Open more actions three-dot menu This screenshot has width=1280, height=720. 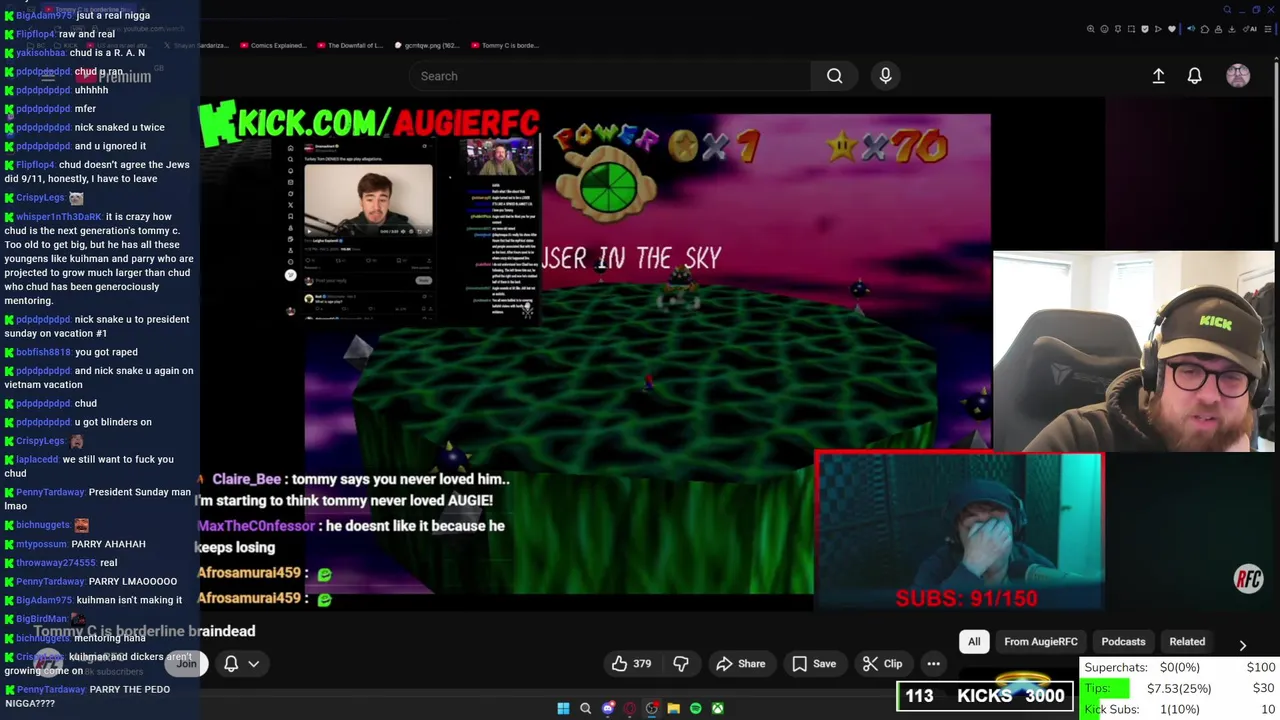coord(933,664)
